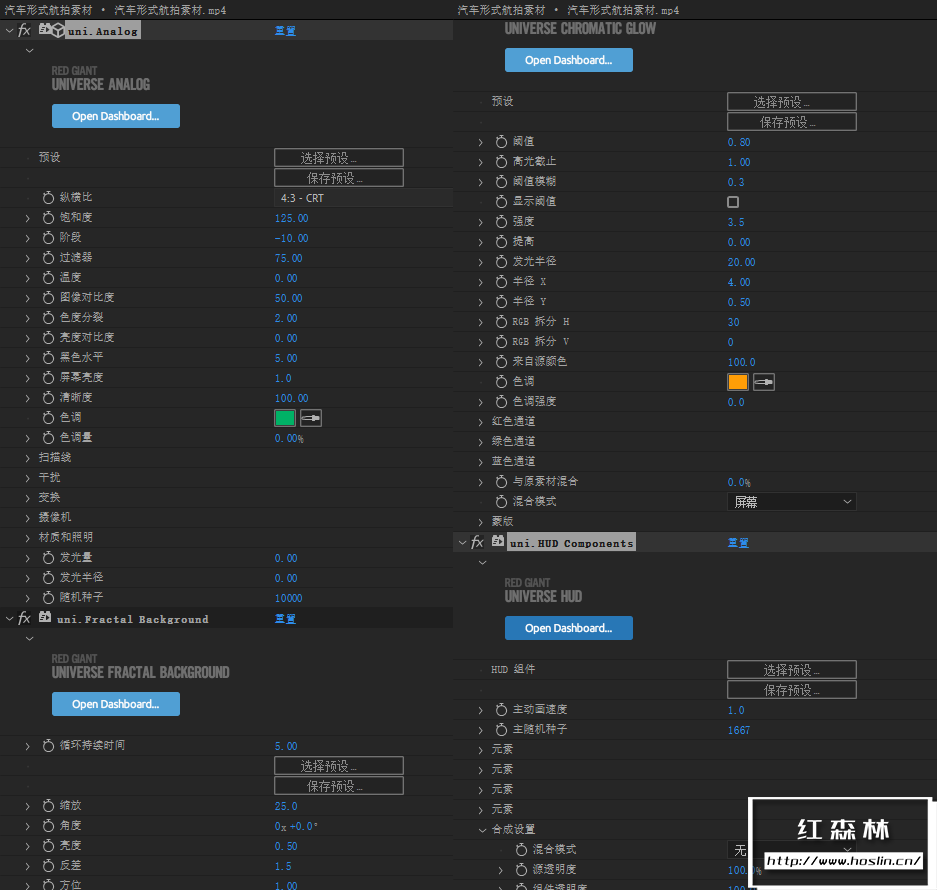Enable stopwatch for 主动画速度
Image resolution: width=937 pixels, height=890 pixels.
(x=501, y=709)
